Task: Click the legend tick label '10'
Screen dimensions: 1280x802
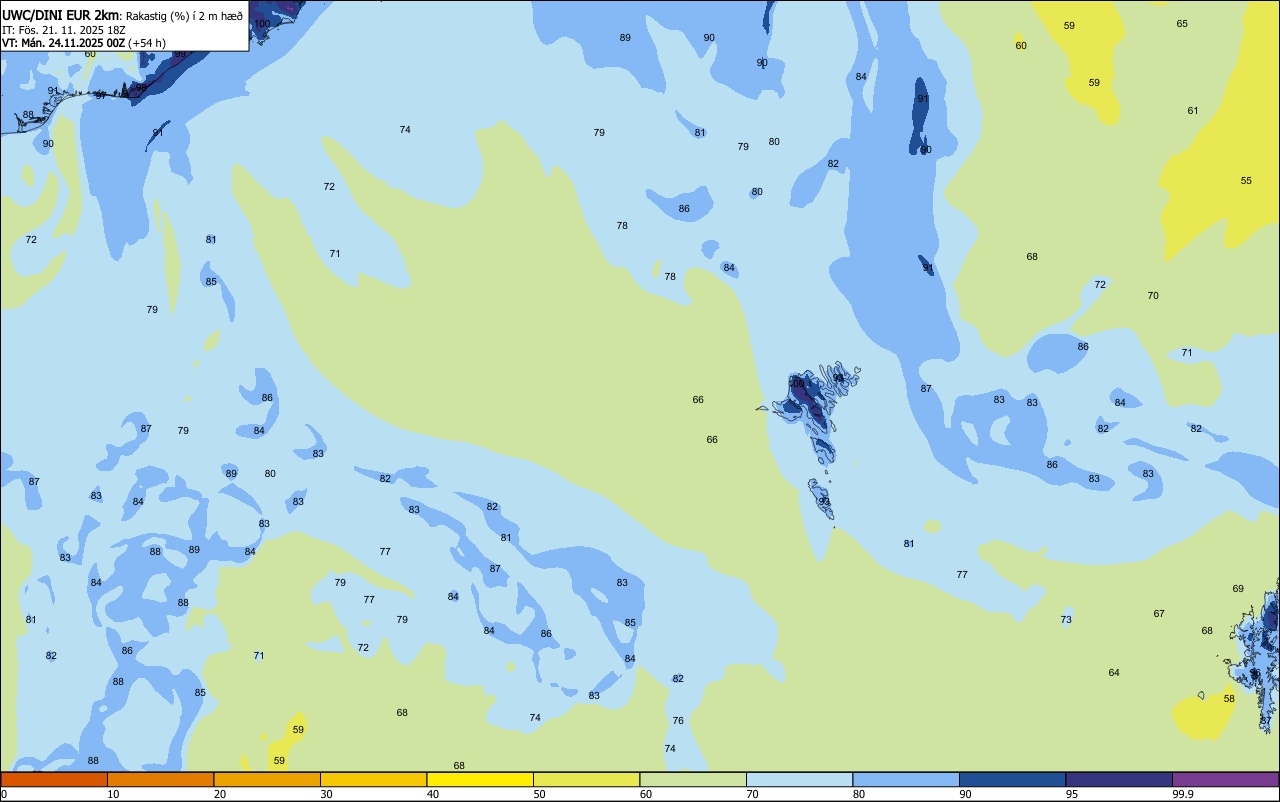Action: [x=113, y=794]
